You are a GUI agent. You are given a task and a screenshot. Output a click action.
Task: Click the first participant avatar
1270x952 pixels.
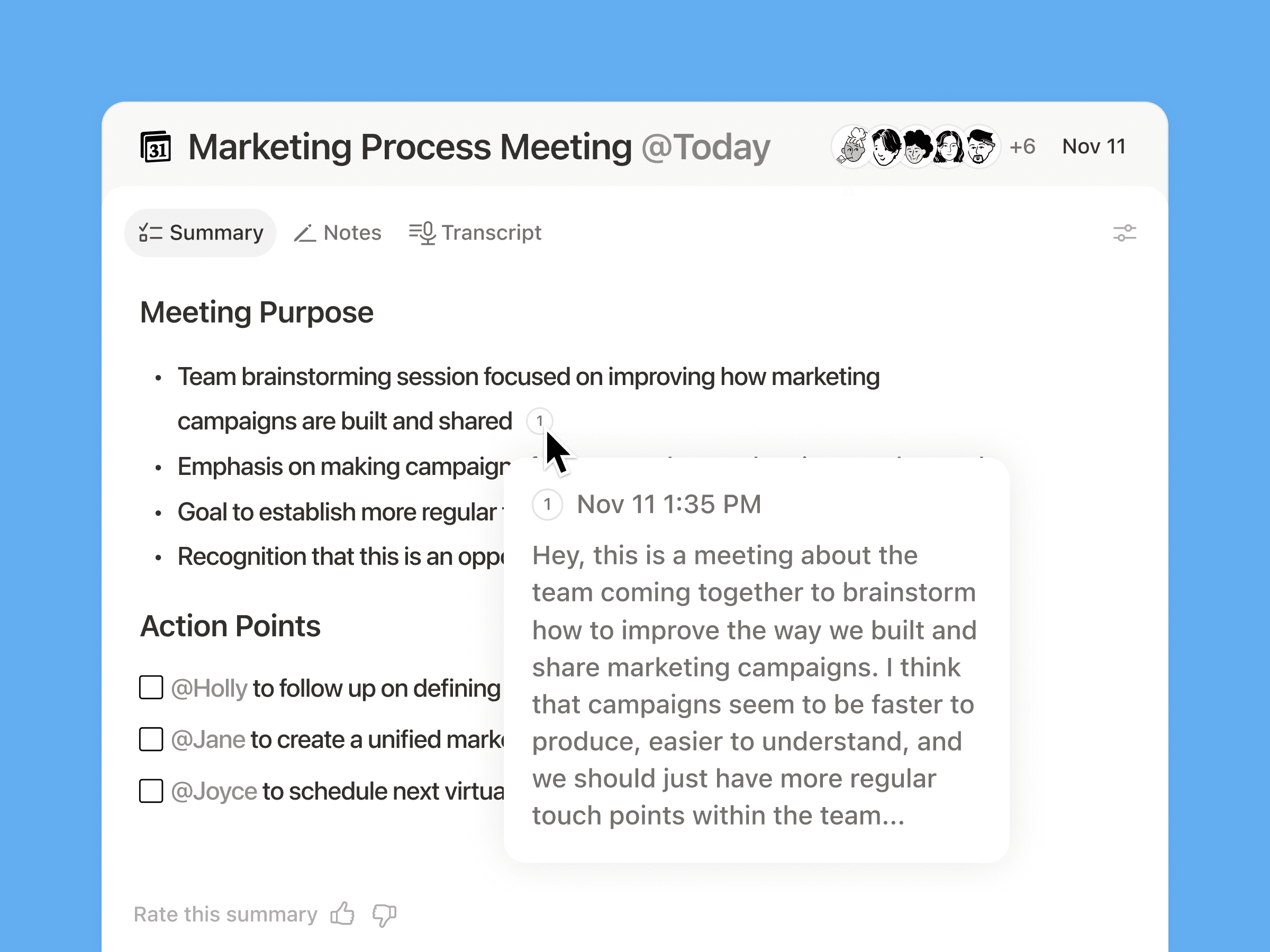tap(851, 147)
